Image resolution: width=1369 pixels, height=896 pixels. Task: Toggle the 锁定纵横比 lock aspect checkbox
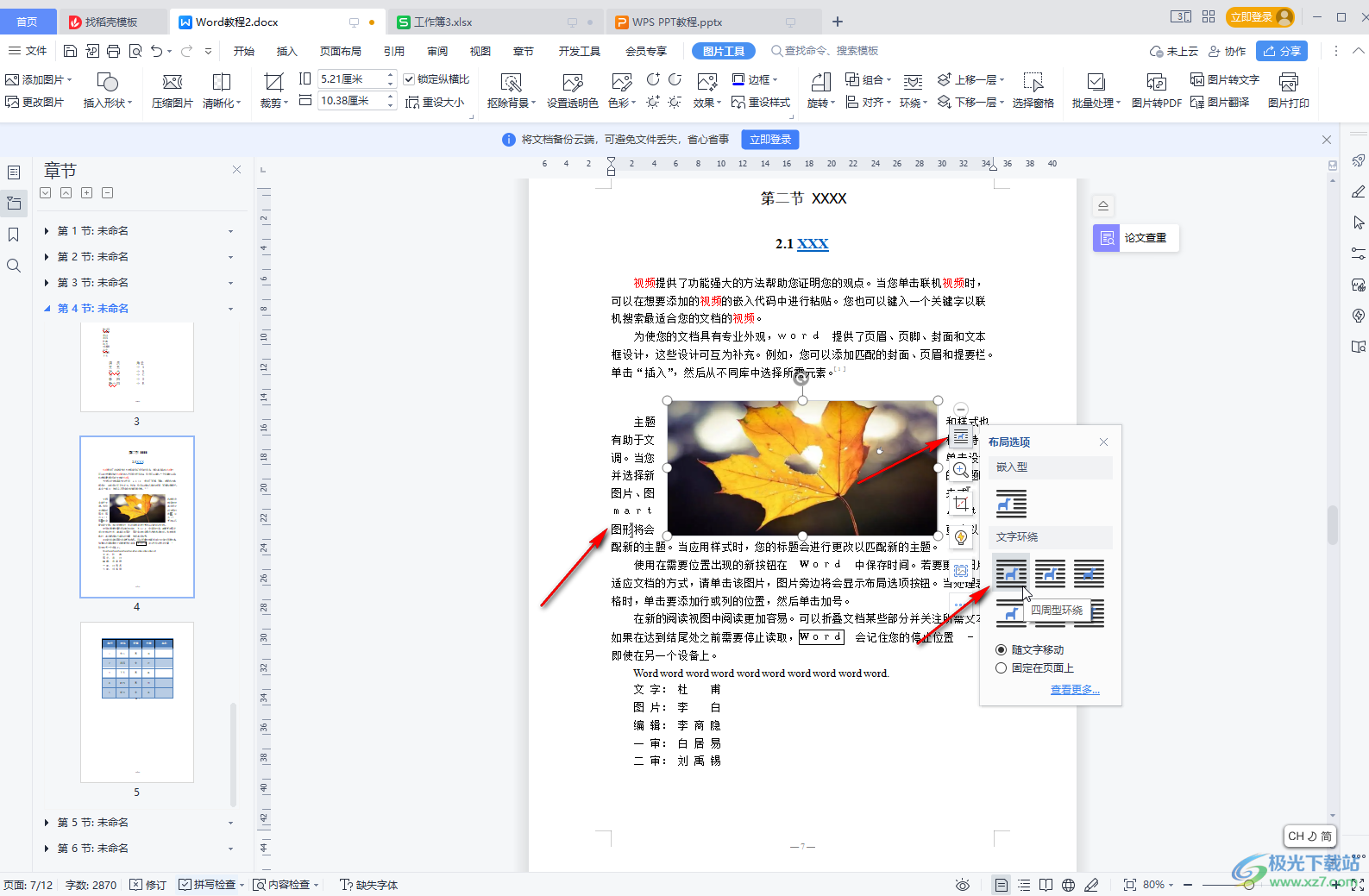[x=409, y=79]
